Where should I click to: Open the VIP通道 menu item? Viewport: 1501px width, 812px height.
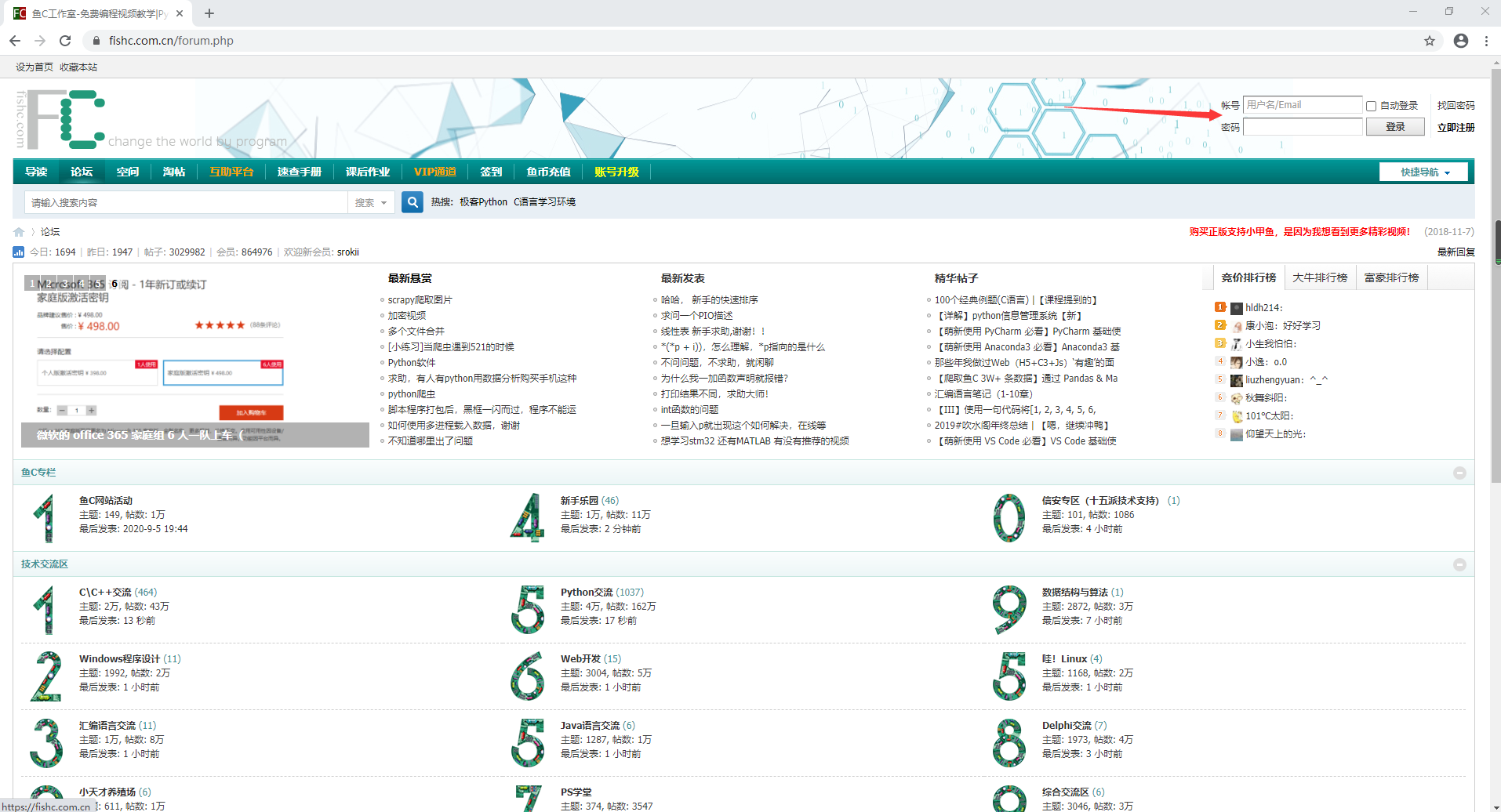[x=435, y=172]
